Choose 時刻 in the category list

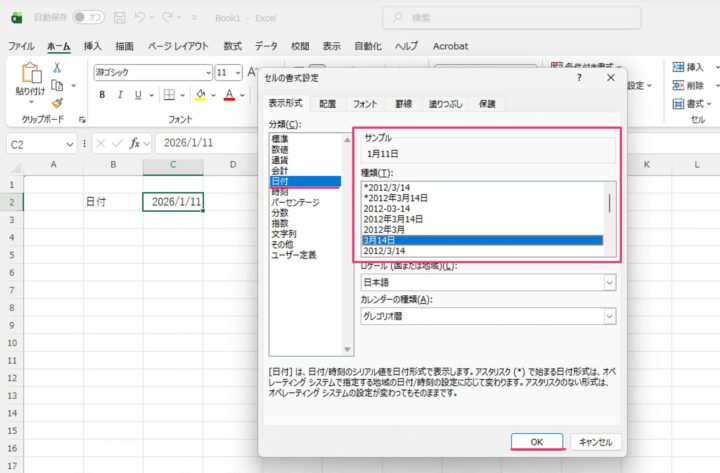[x=281, y=191]
